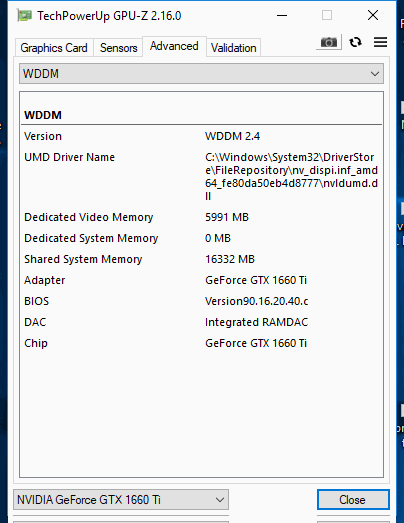
Task: Select the 5991 MB value
Action: [x=227, y=217]
